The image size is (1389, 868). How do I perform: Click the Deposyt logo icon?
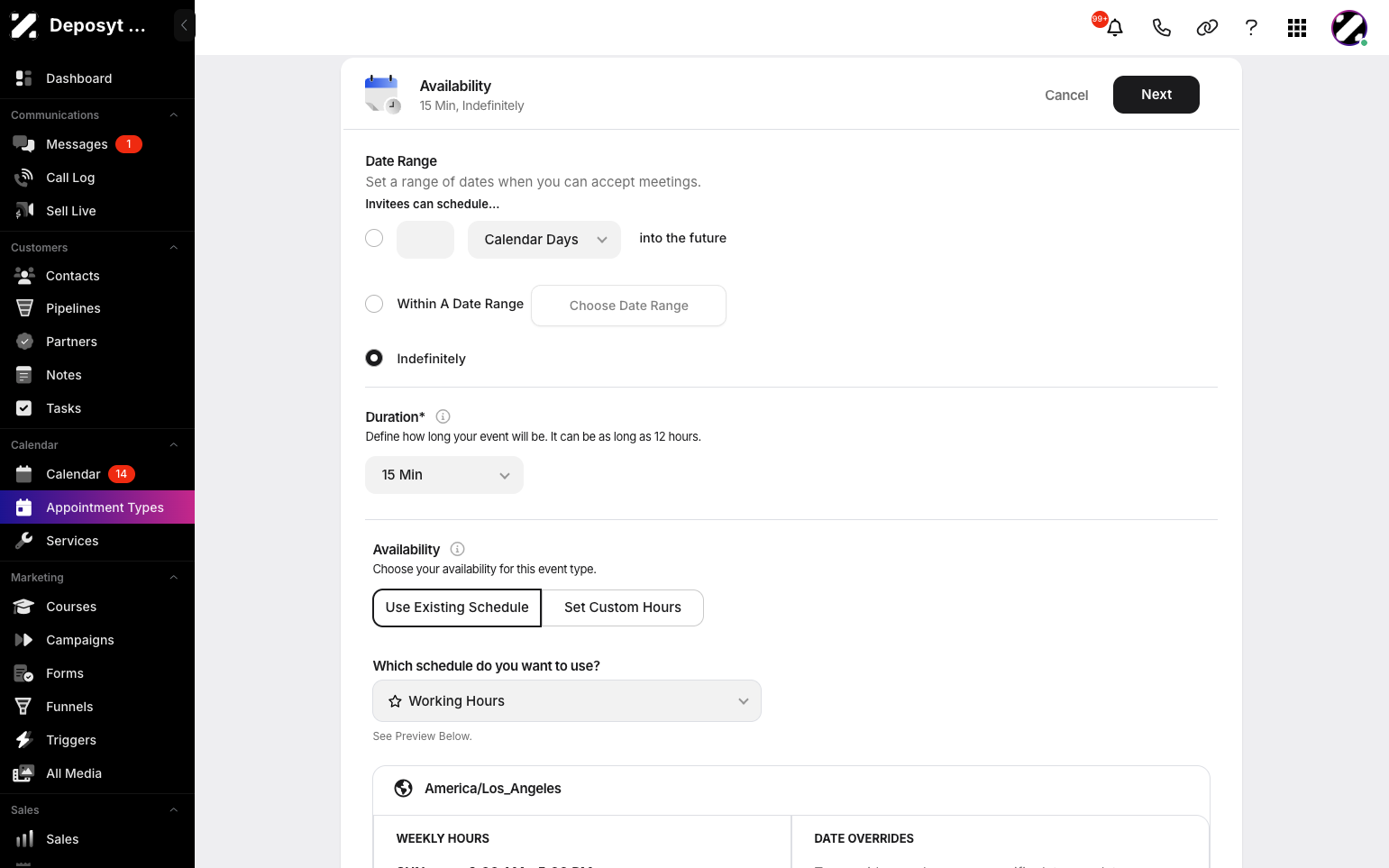tap(23, 25)
